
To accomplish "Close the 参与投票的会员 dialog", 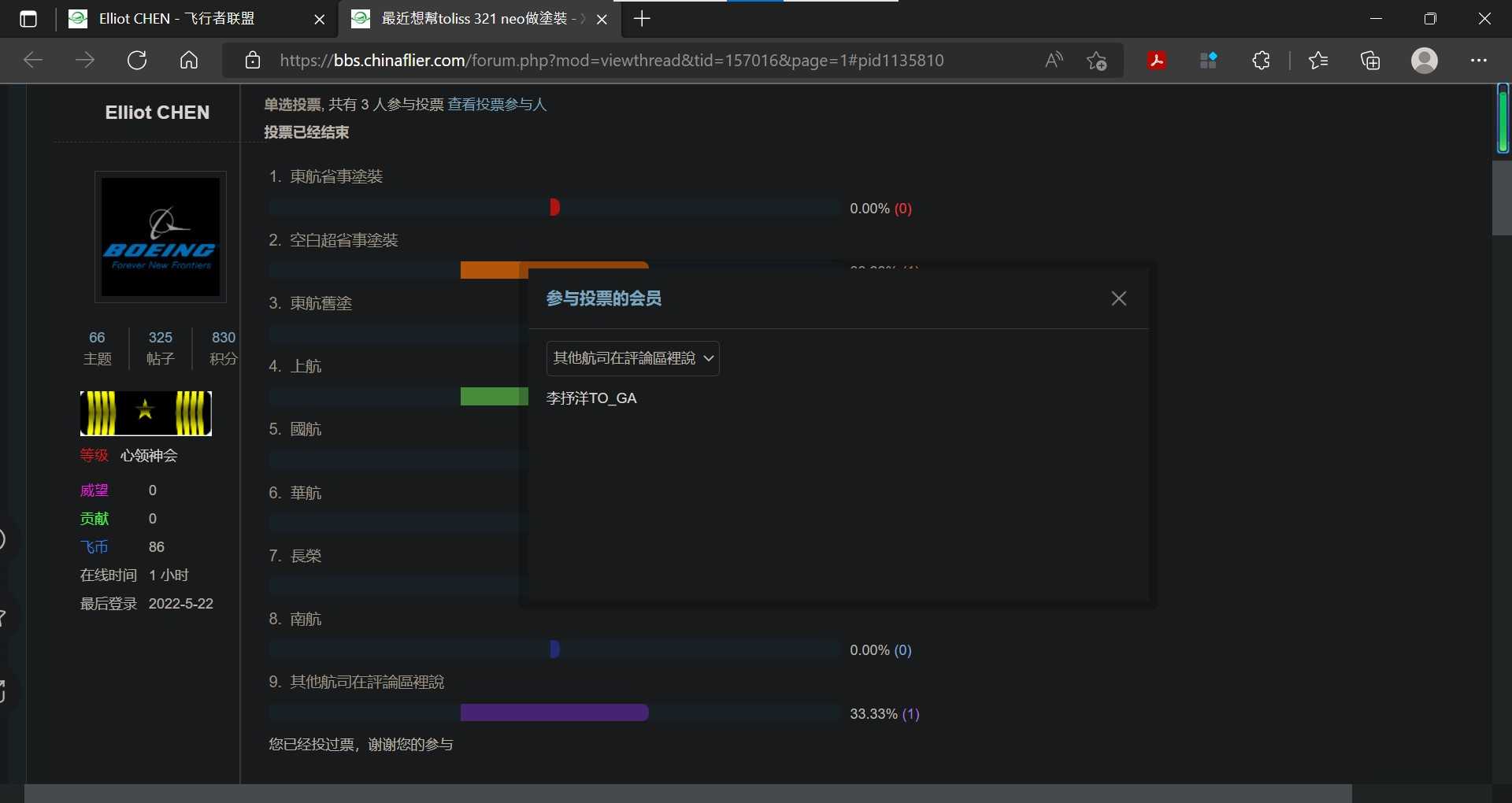I will click(x=1119, y=298).
